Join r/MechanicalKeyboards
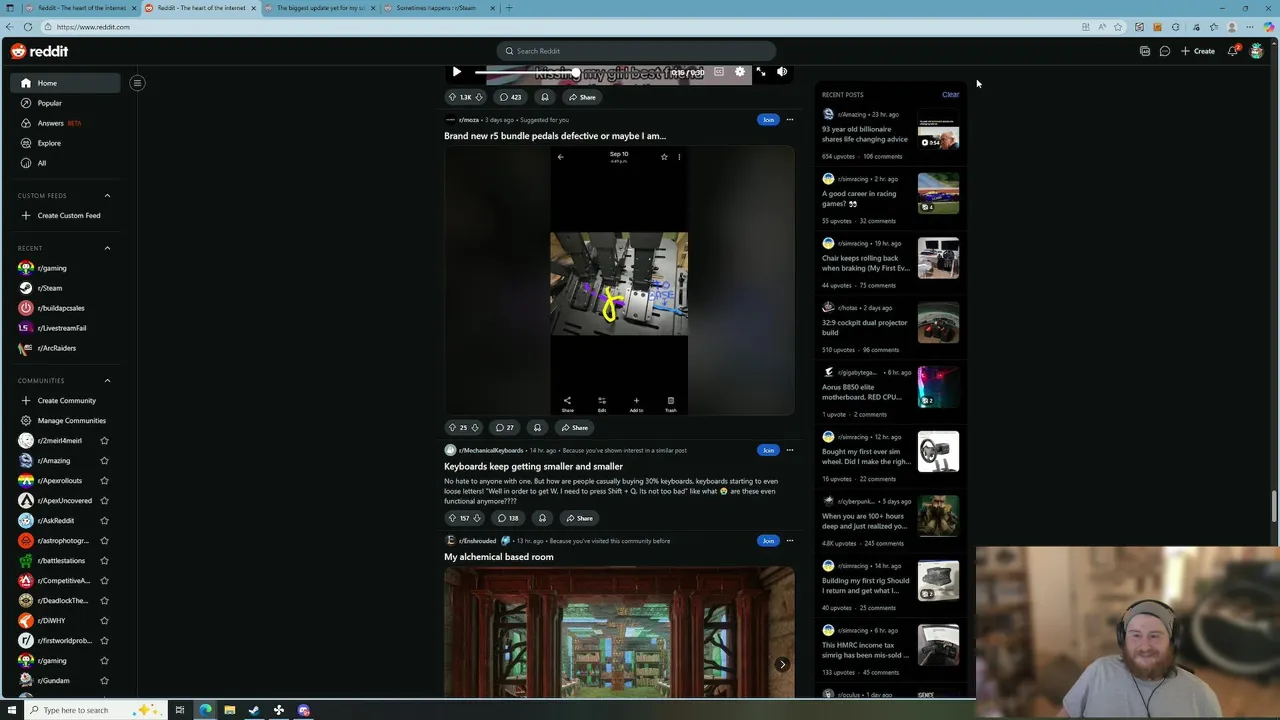The height and width of the screenshot is (720, 1280). [768, 450]
